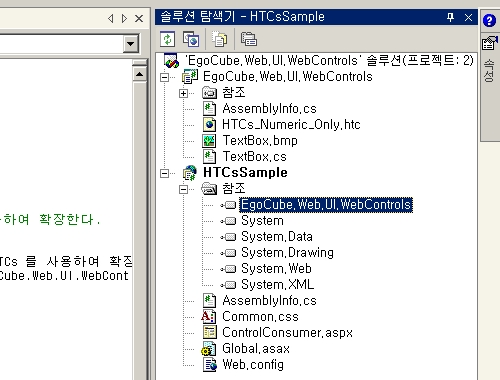Click the Show All Files toolbar icon
Screen dimensions: 500x380
coord(220,39)
